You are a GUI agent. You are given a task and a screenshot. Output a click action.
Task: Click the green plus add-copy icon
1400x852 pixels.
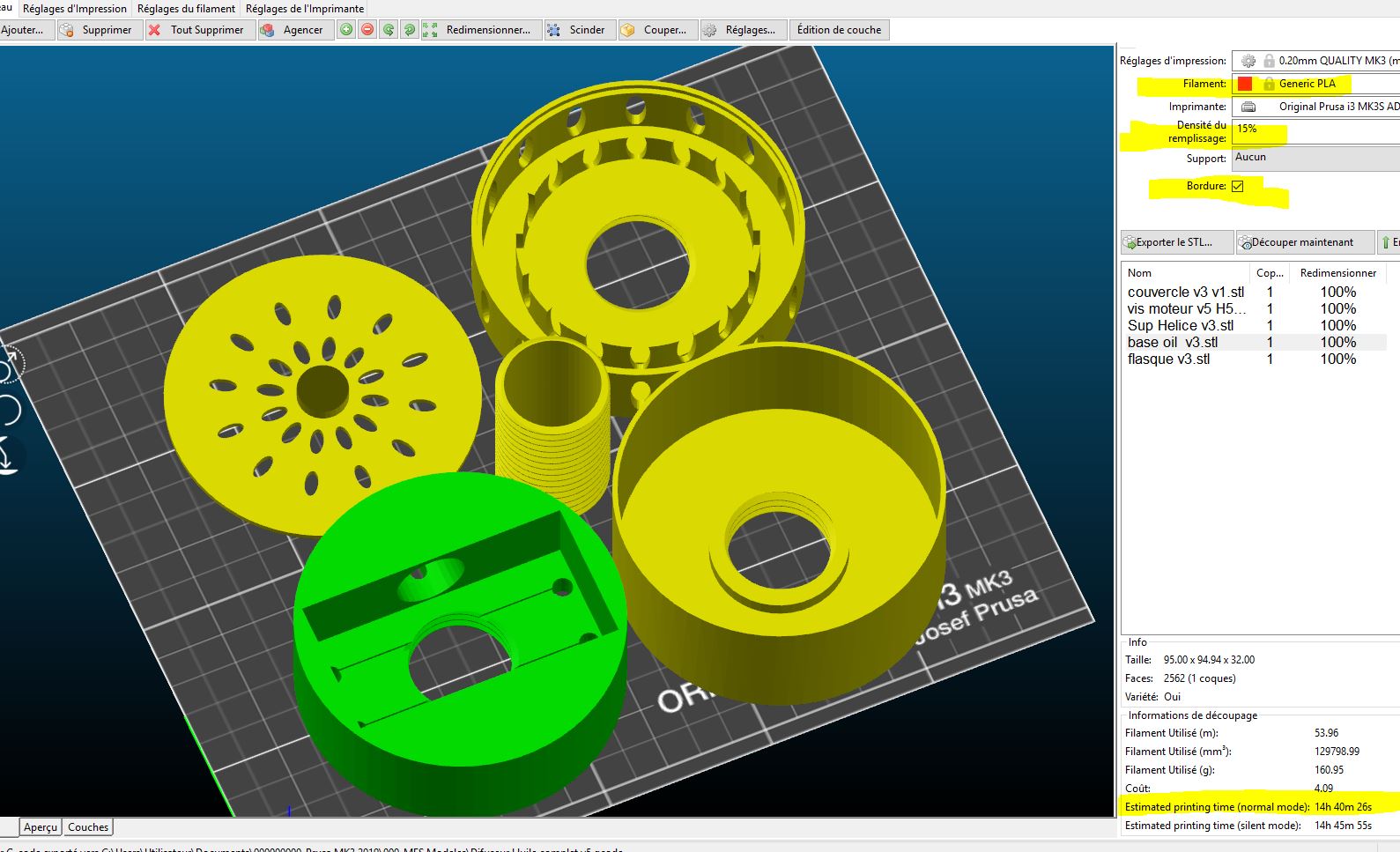tap(346, 30)
